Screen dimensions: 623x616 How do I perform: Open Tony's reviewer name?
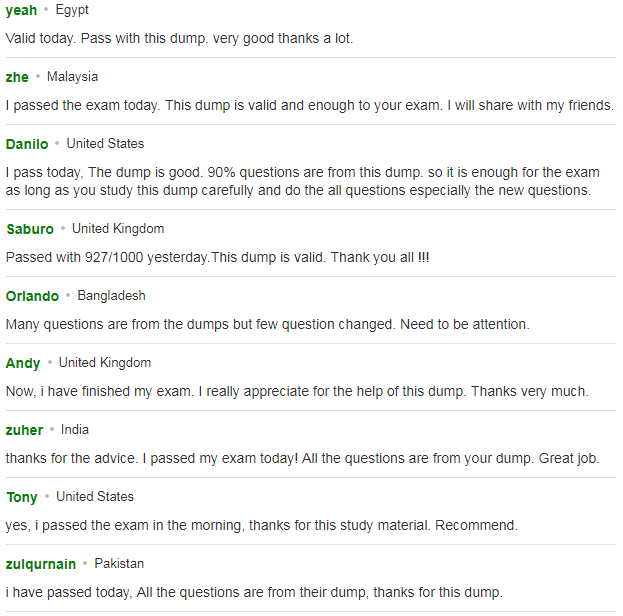(22, 497)
